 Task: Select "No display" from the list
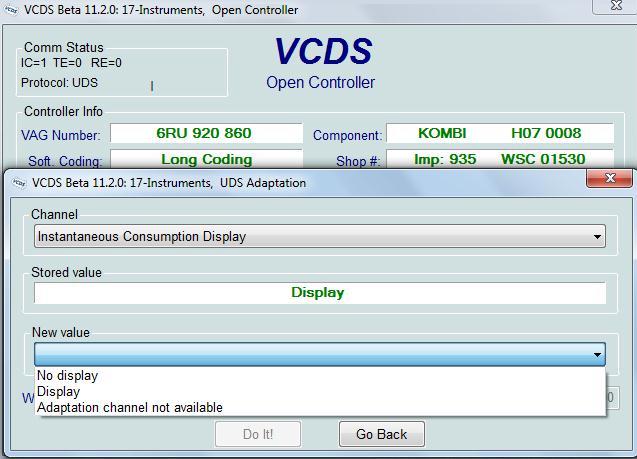[67, 376]
